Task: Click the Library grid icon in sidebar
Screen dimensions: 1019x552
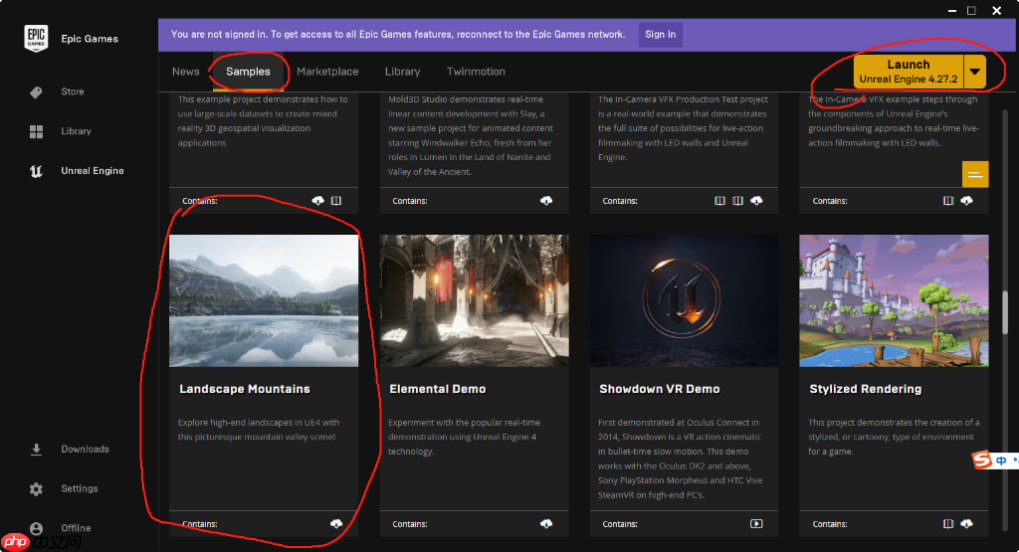Action: click(37, 131)
